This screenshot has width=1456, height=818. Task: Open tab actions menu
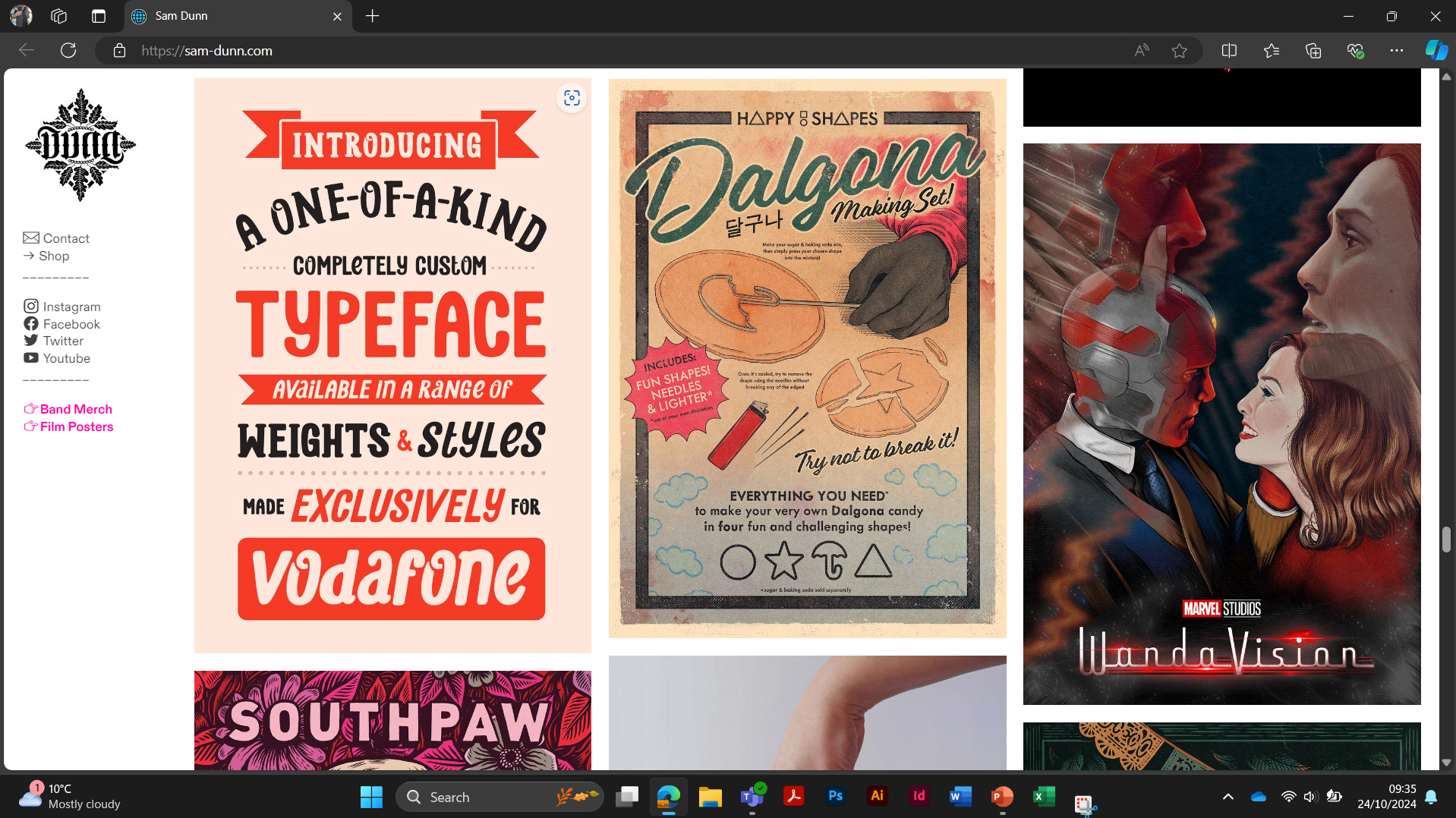(99, 16)
